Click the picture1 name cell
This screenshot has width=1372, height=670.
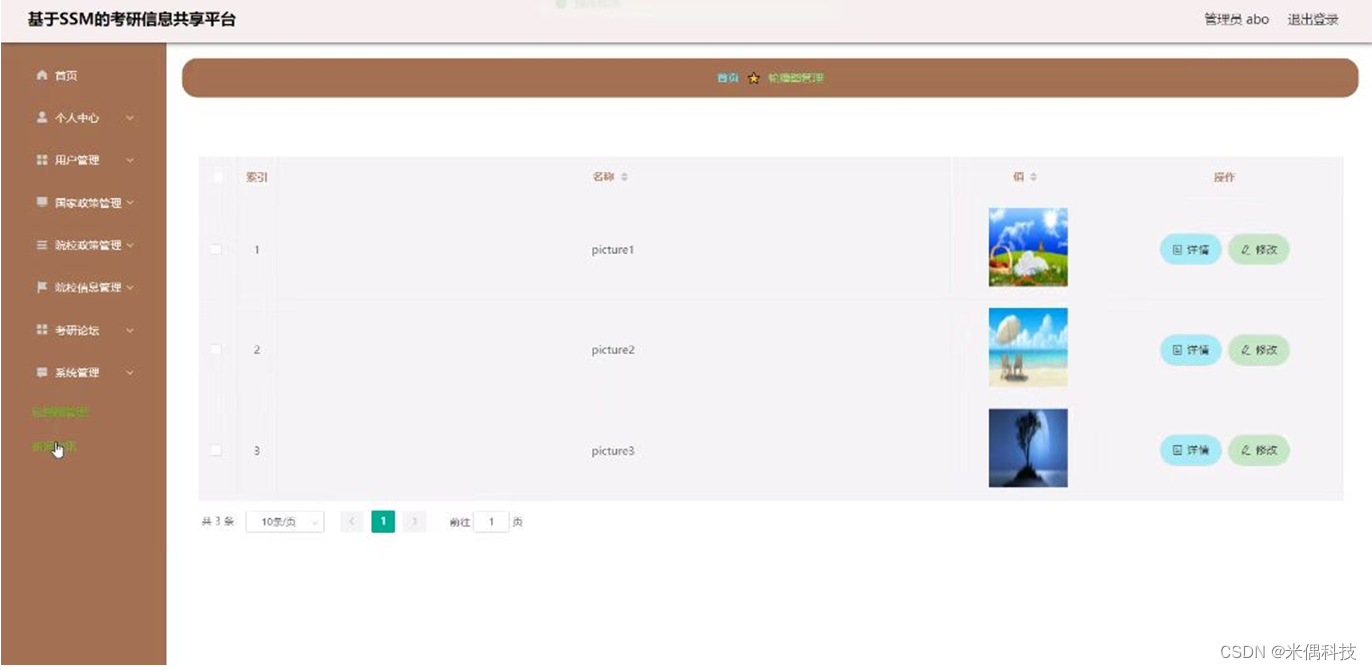[x=613, y=250]
